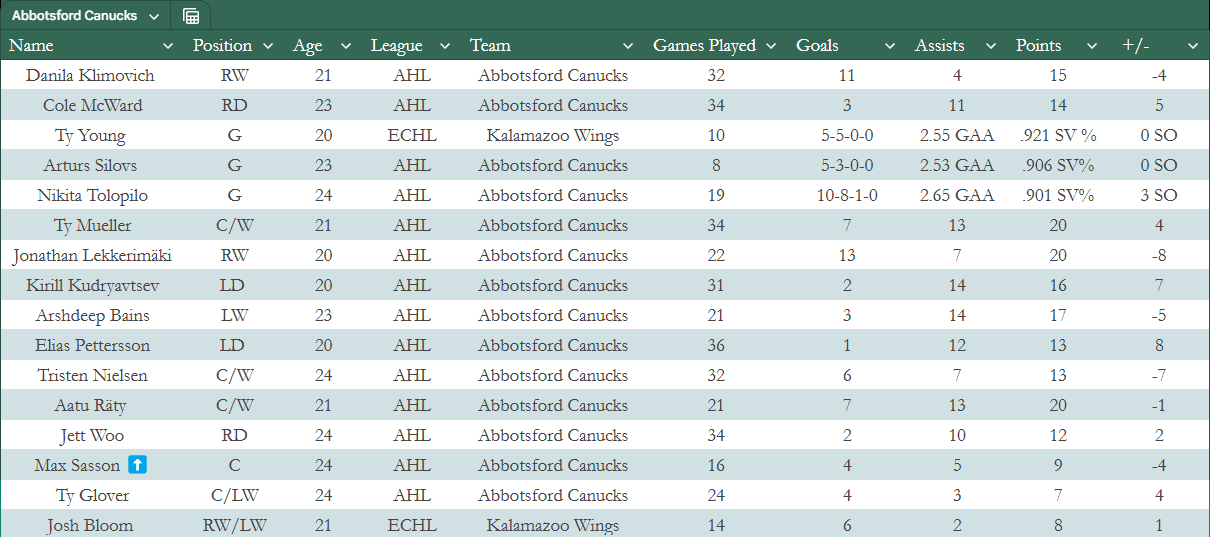Expand the Name column filter dropdown
Screen dimensions: 1210x537
(x=168, y=46)
